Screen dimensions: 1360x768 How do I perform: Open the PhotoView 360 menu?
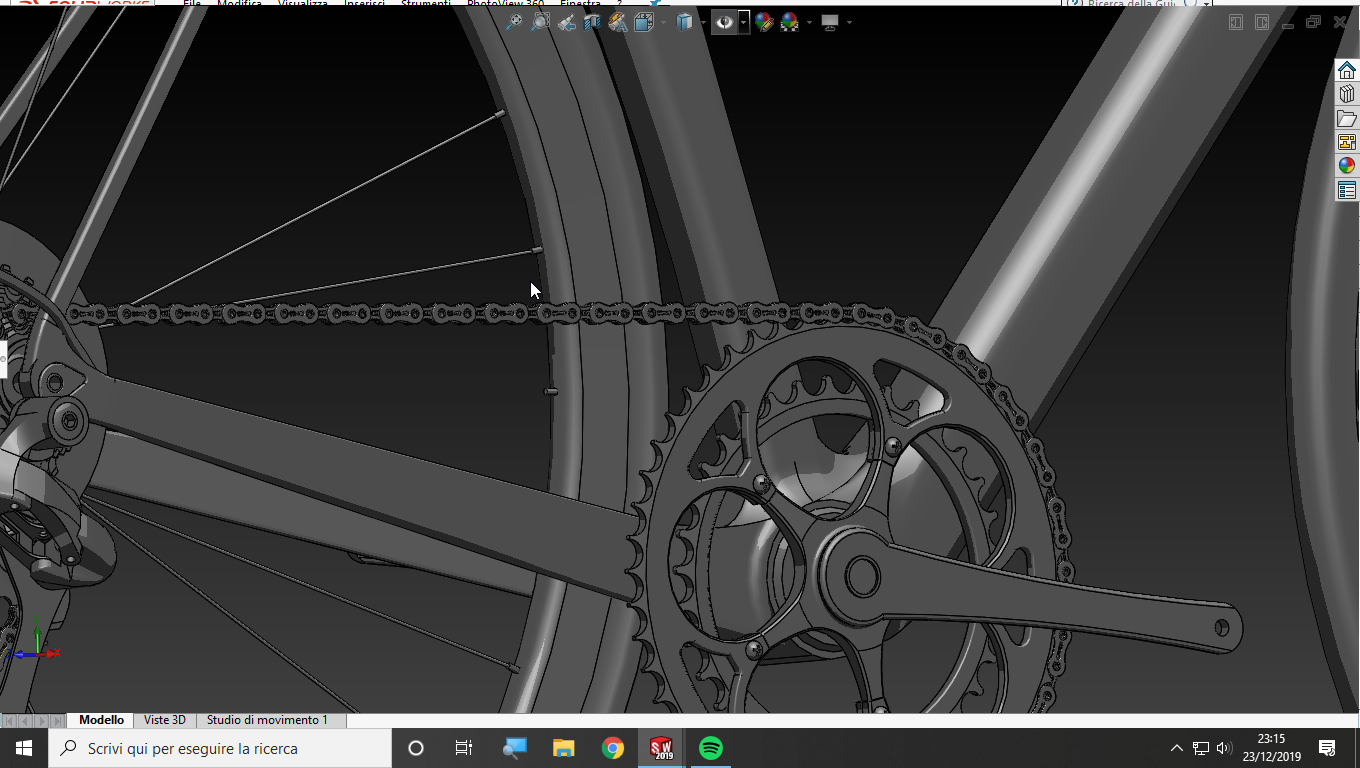505,3
